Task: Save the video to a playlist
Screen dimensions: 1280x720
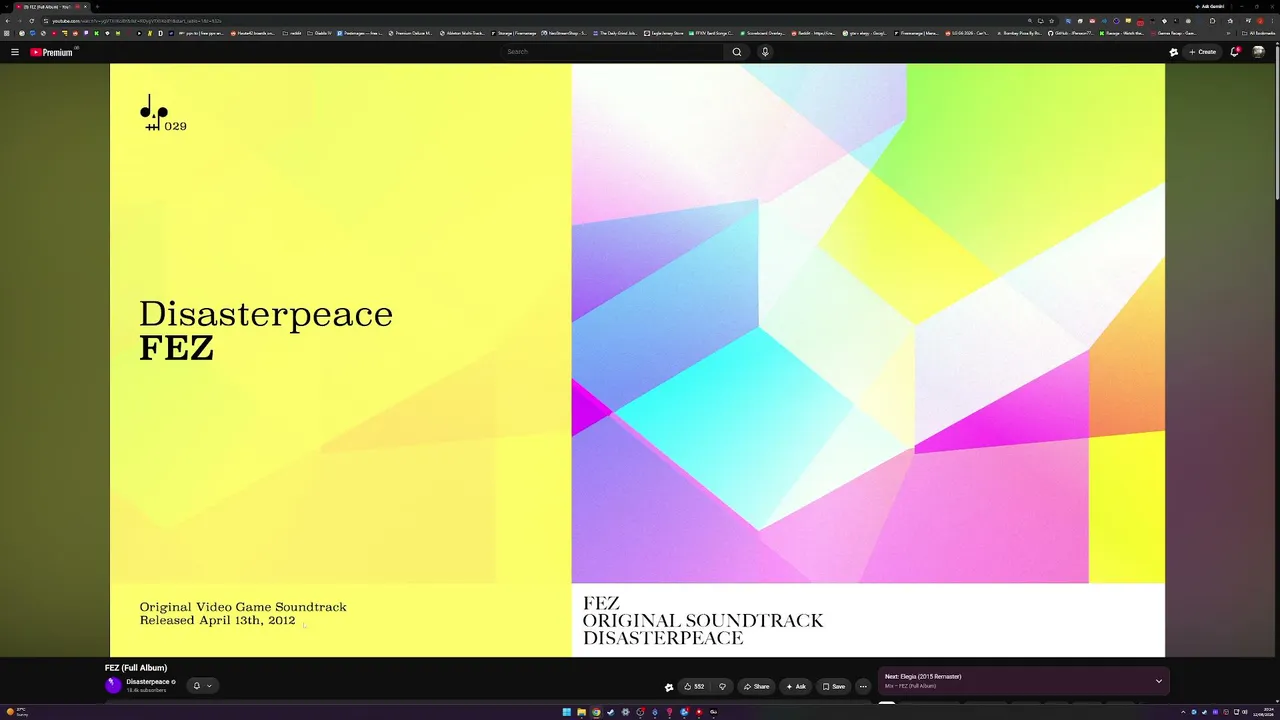Action: (834, 686)
